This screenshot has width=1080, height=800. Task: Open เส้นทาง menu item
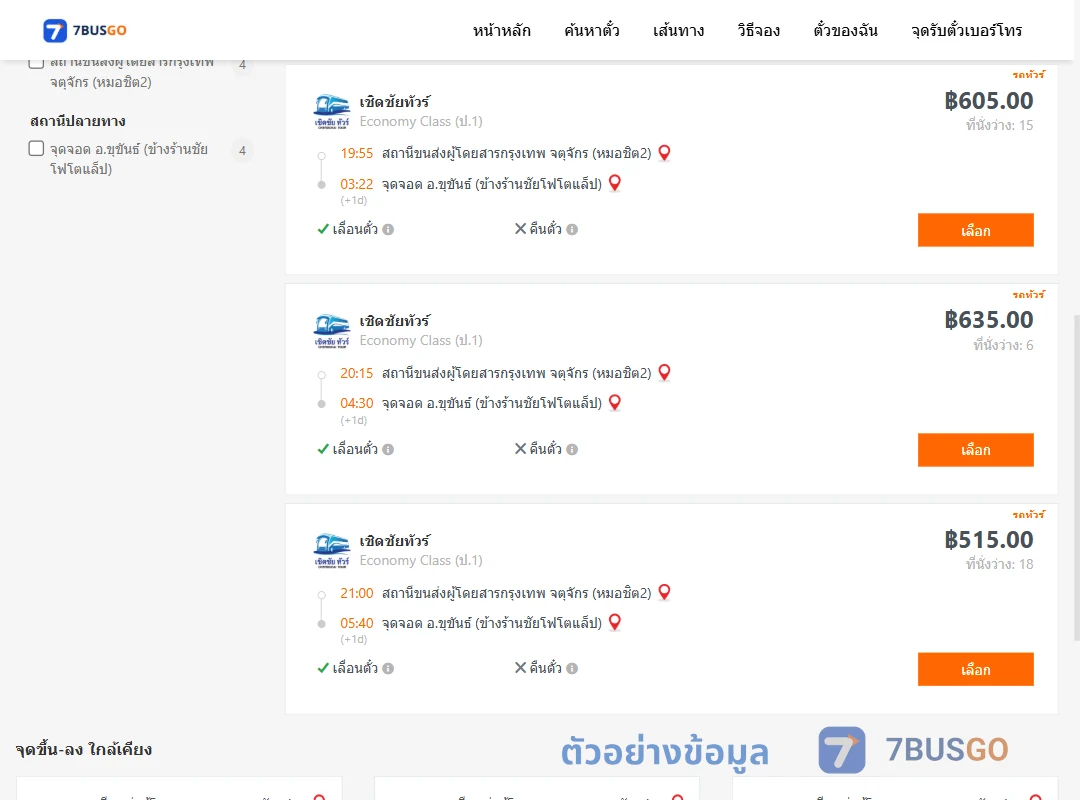(x=678, y=30)
